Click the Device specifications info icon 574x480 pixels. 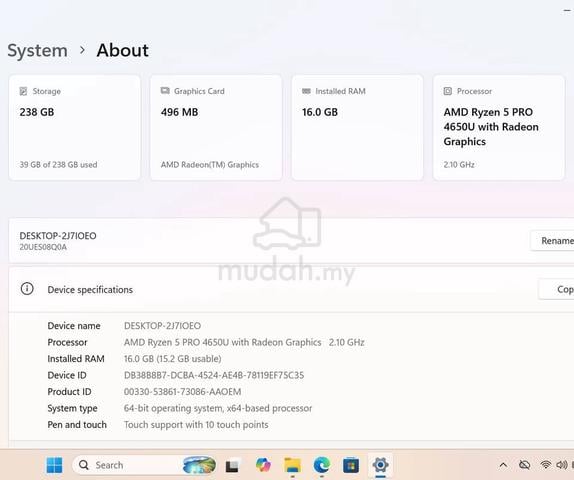pos(27,289)
